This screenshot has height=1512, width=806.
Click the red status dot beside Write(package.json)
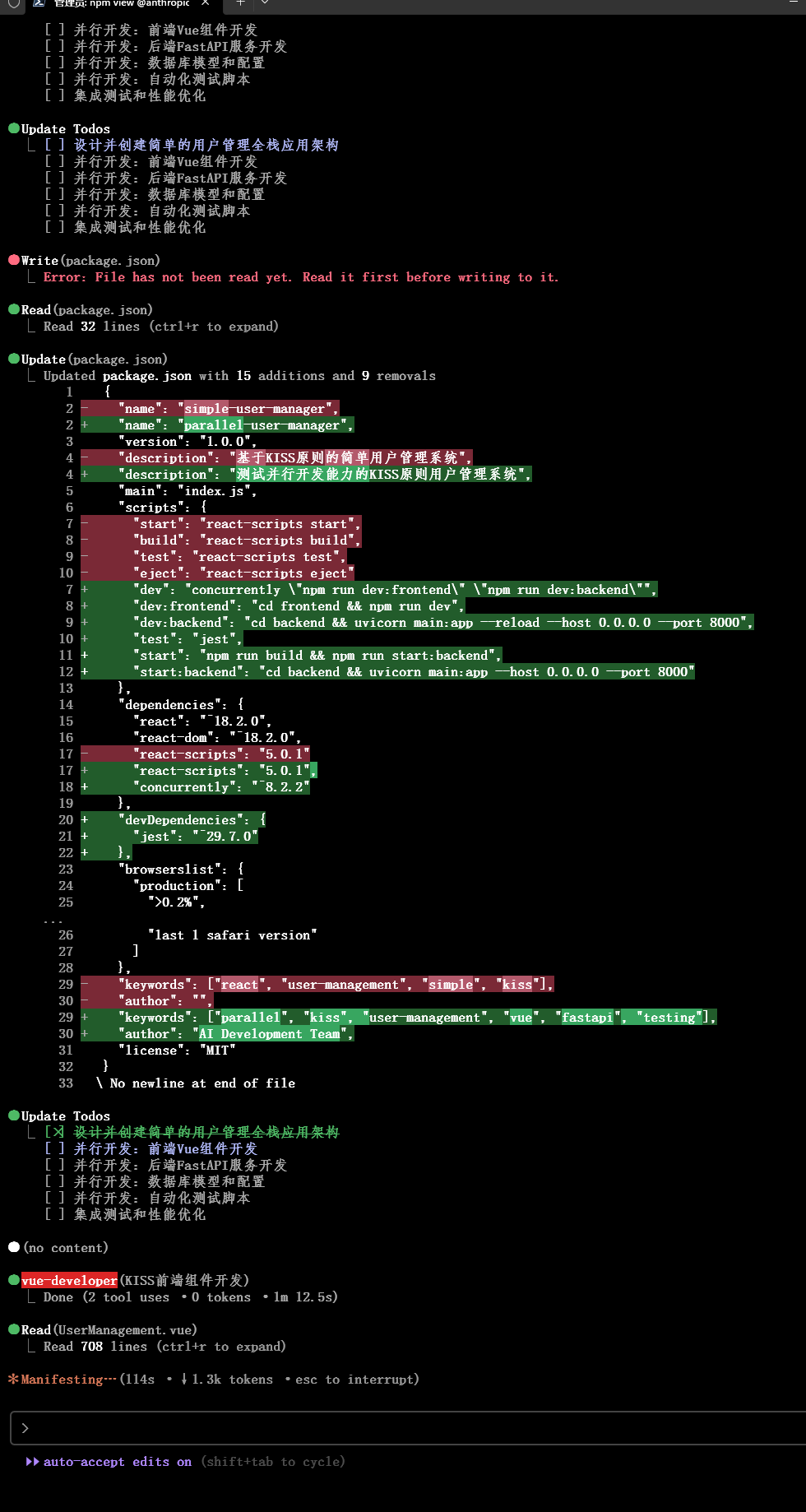tap(14, 260)
